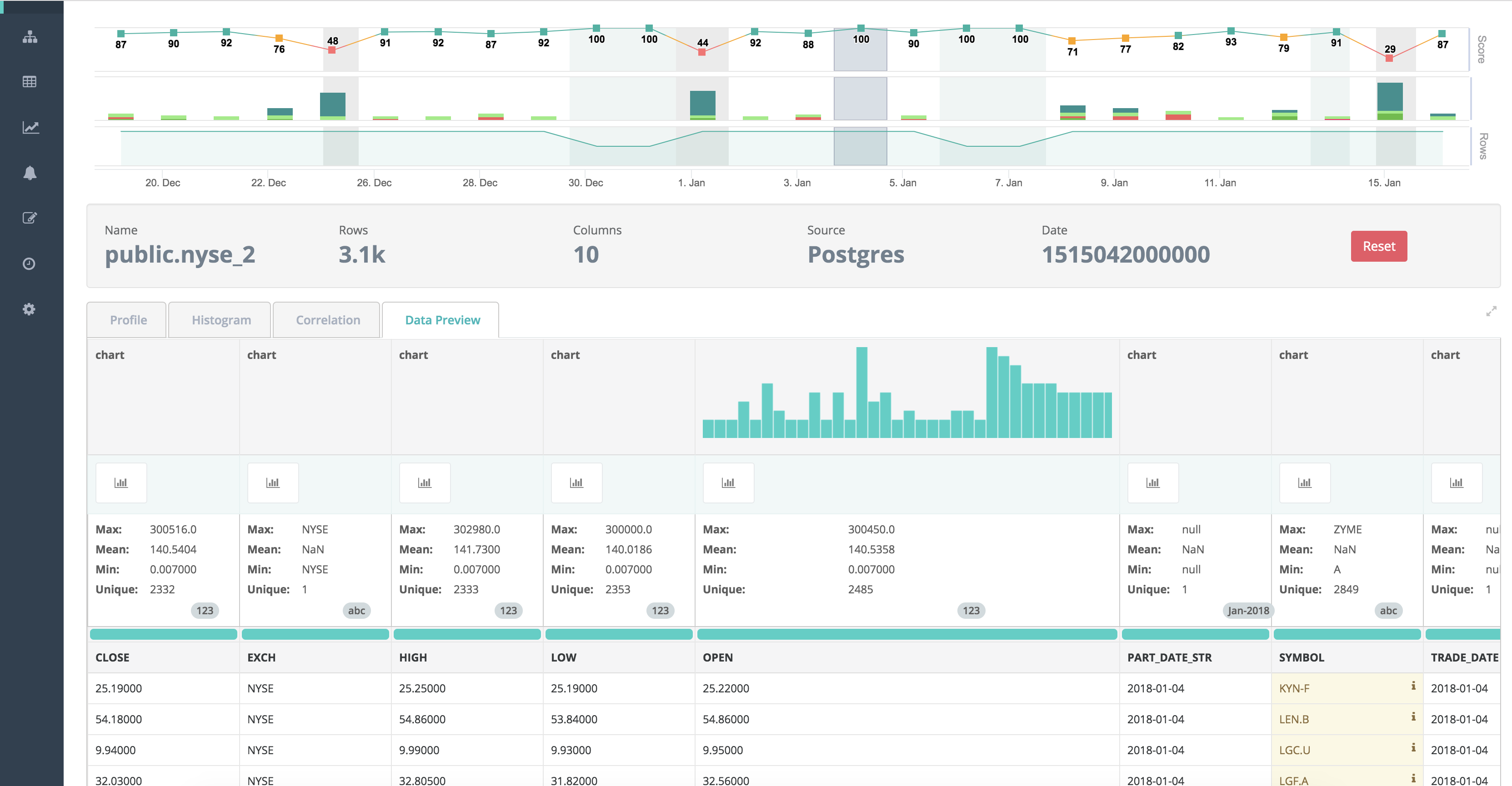Image resolution: width=1512 pixels, height=786 pixels.
Task: Select the score 71 orange point
Action: 1072,40
